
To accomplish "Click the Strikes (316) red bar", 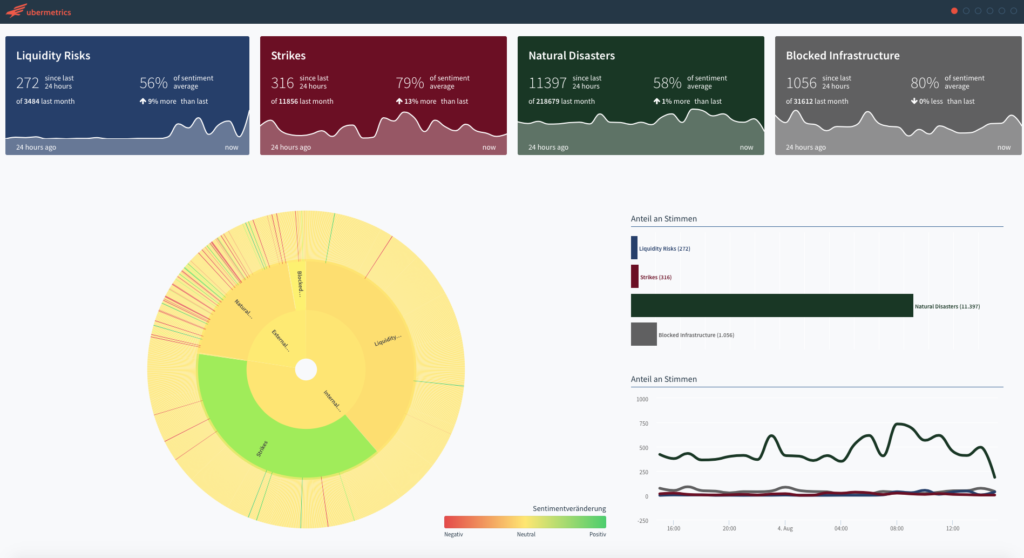I will click(x=634, y=276).
